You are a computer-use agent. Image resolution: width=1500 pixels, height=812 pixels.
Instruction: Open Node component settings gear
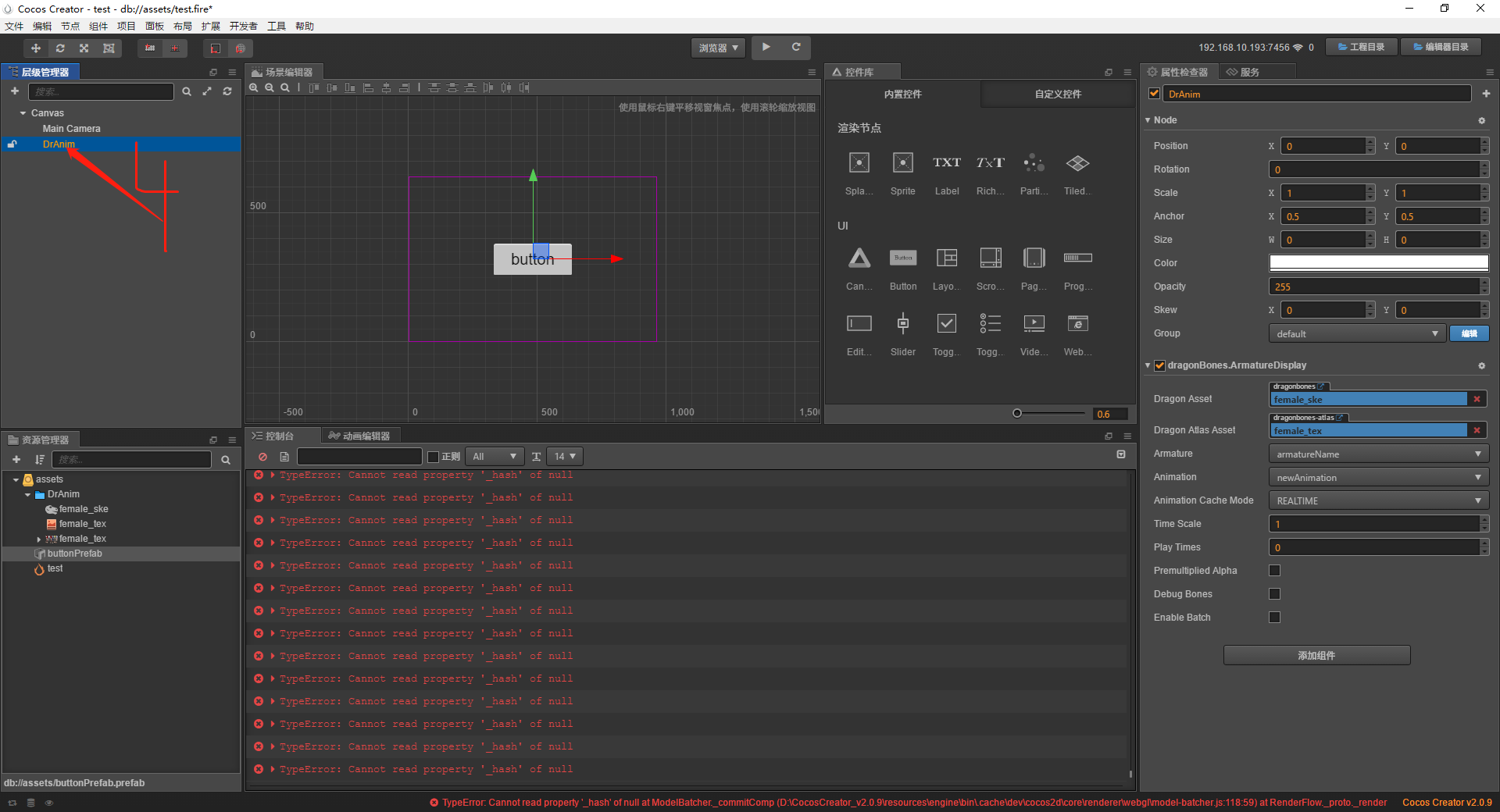[x=1481, y=120]
